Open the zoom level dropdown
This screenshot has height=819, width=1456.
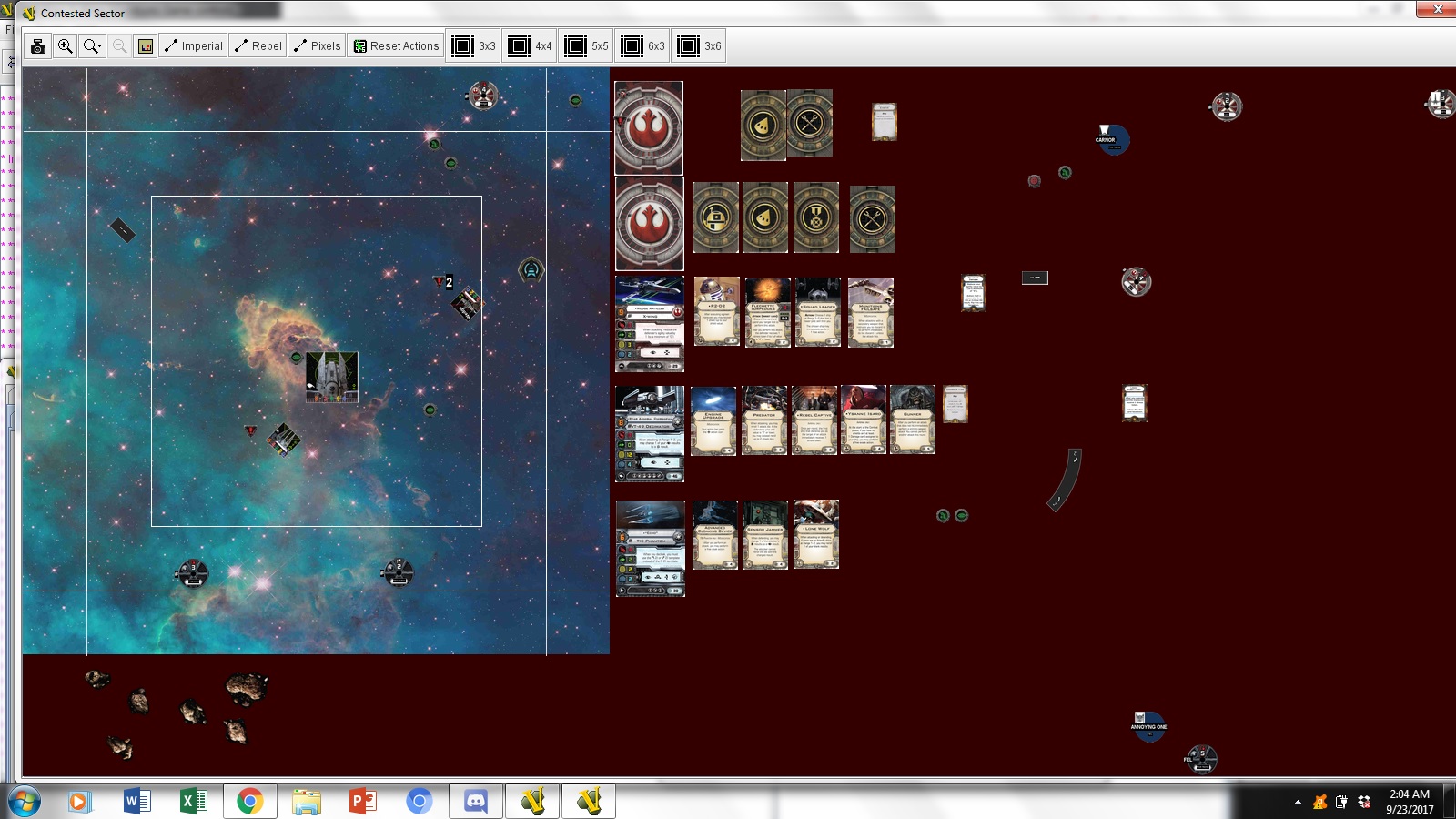click(93, 46)
